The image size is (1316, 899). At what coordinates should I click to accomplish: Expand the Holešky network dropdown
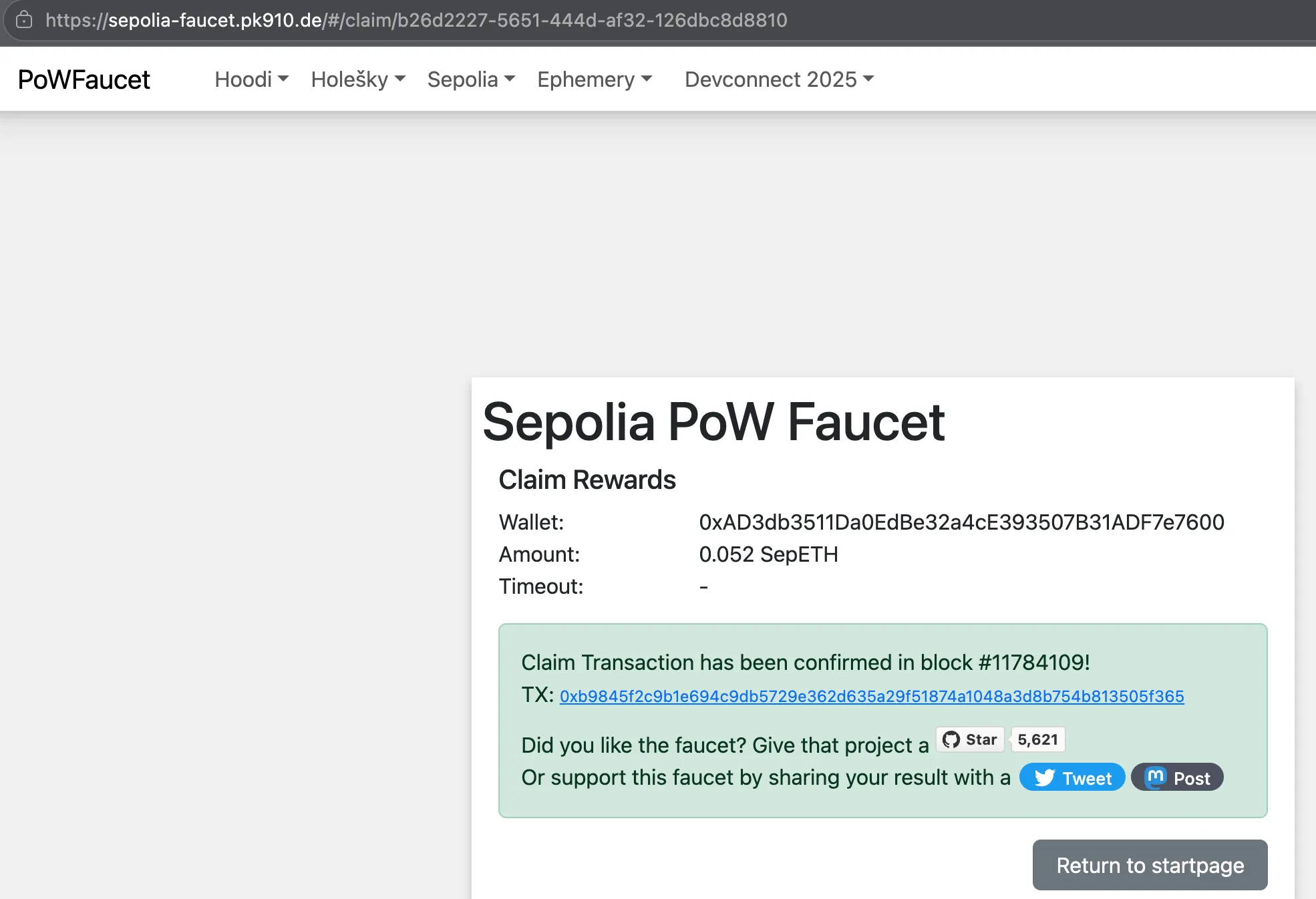[358, 79]
